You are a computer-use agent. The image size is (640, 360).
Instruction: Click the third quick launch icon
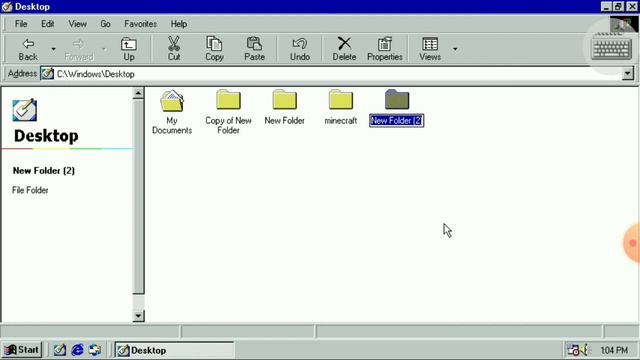[x=95, y=350]
